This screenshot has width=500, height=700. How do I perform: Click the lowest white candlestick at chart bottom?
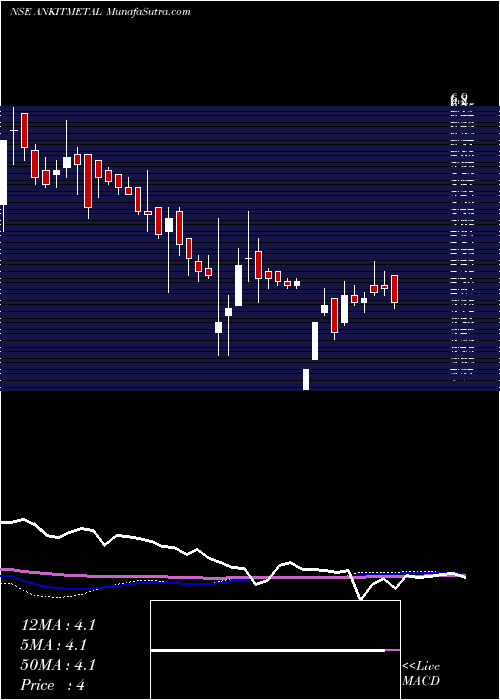(x=306, y=379)
